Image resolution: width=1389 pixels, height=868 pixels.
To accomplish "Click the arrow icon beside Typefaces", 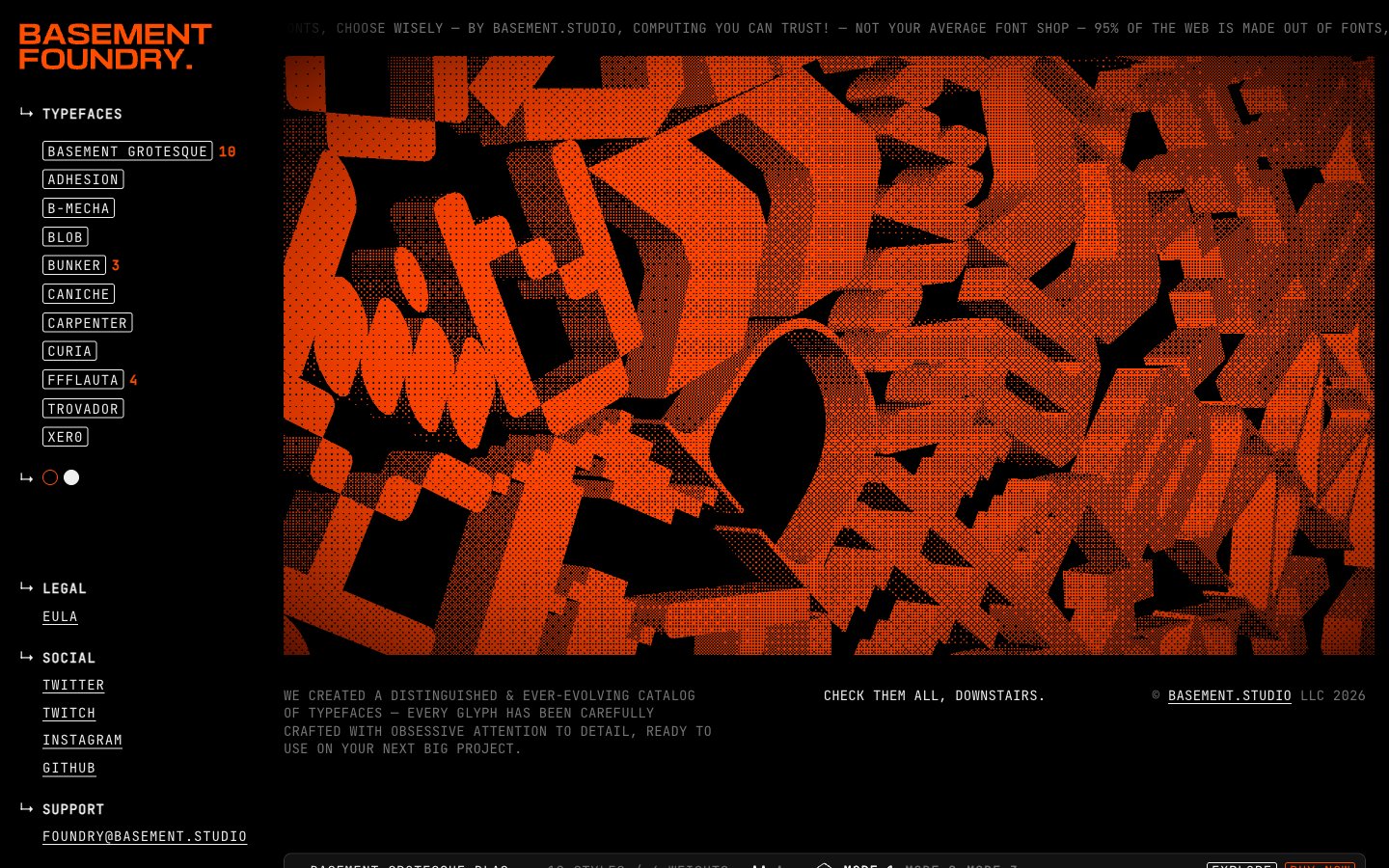I will point(27,113).
